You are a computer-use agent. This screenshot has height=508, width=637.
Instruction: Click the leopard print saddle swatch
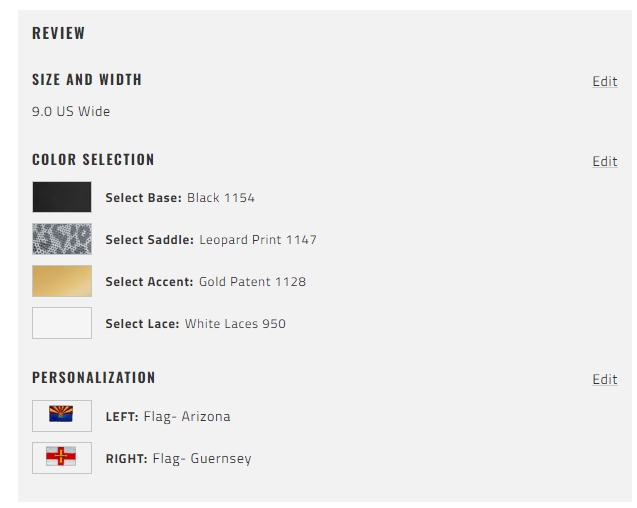click(x=62, y=239)
